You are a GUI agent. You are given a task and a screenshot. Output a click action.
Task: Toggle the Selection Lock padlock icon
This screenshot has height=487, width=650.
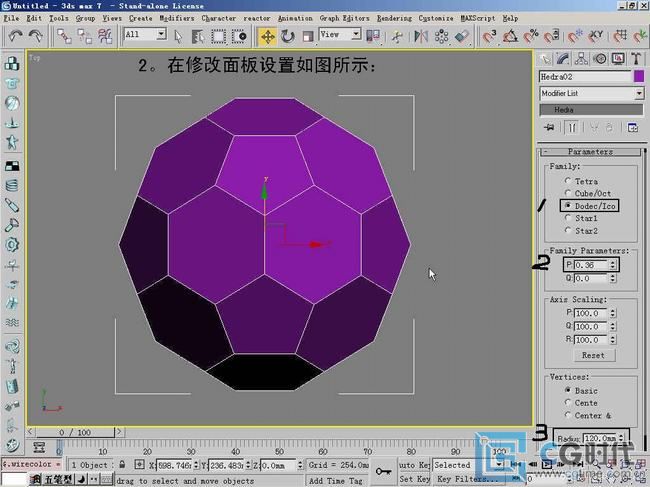[122, 464]
